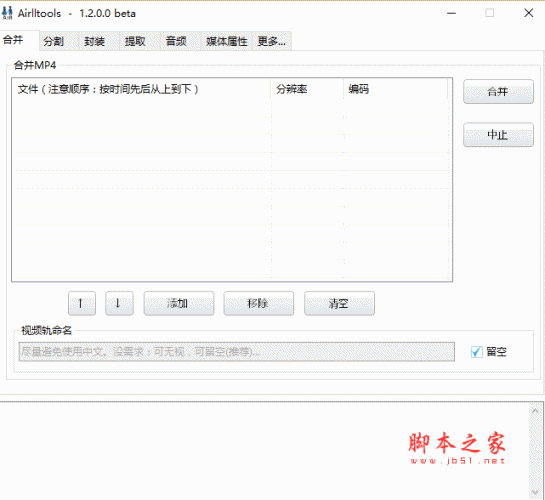Viewport: 545px width, 500px height.
Task: Click the 合并 merge button
Action: click(498, 92)
